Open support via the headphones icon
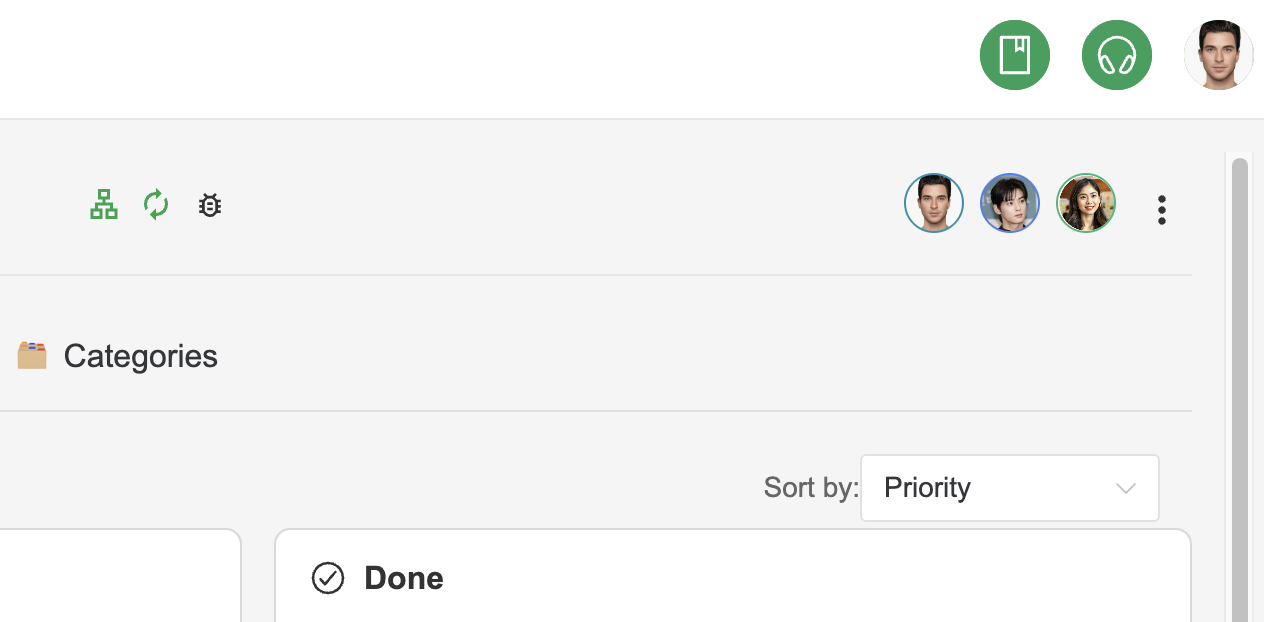Screen dimensions: 1264x622 click(1116, 55)
